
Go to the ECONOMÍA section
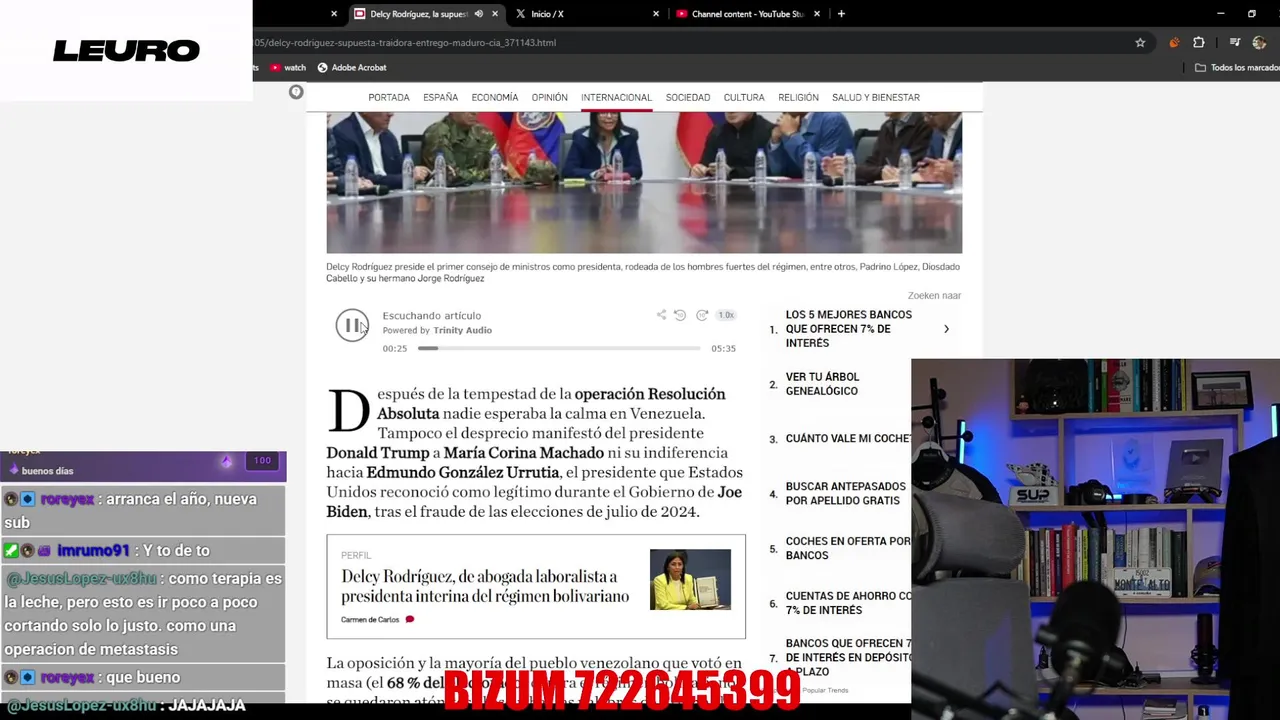[x=495, y=97]
